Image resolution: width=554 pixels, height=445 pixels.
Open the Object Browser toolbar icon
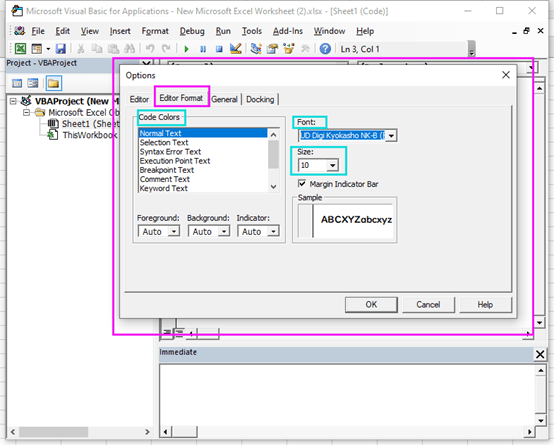coord(289,48)
